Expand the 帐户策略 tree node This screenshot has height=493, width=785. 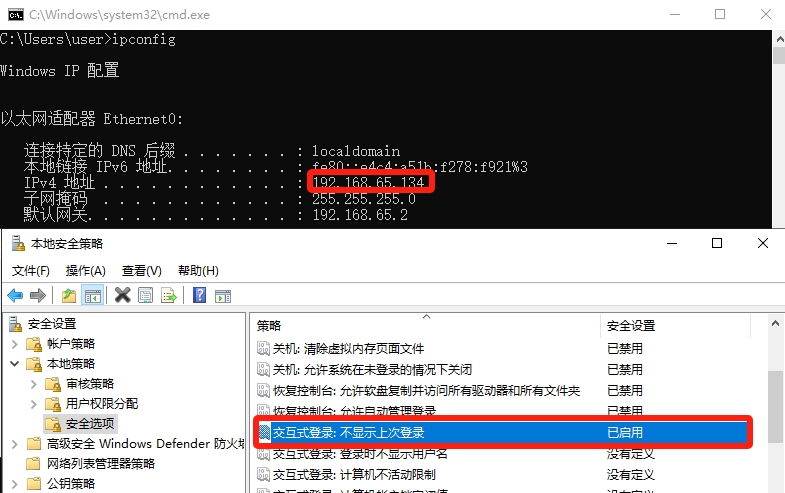click(x=15, y=344)
